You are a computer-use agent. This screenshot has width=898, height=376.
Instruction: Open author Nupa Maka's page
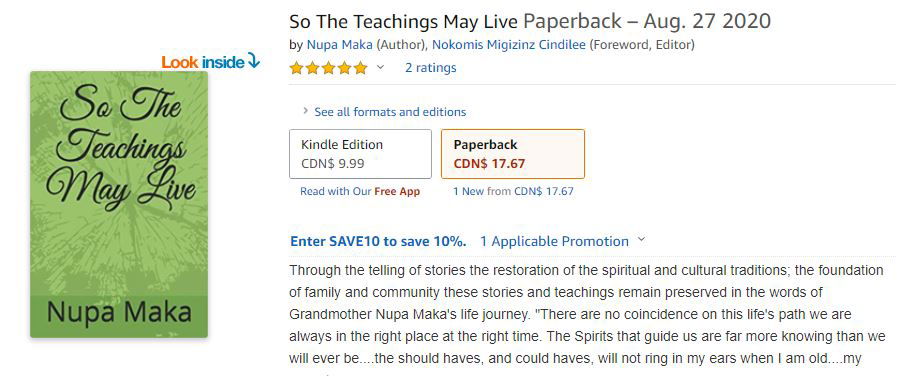tap(340, 45)
